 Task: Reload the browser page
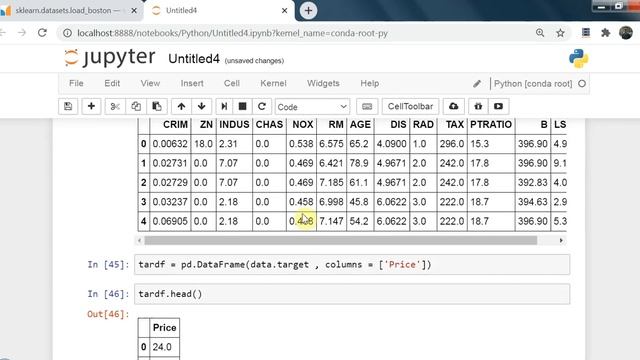(42, 33)
